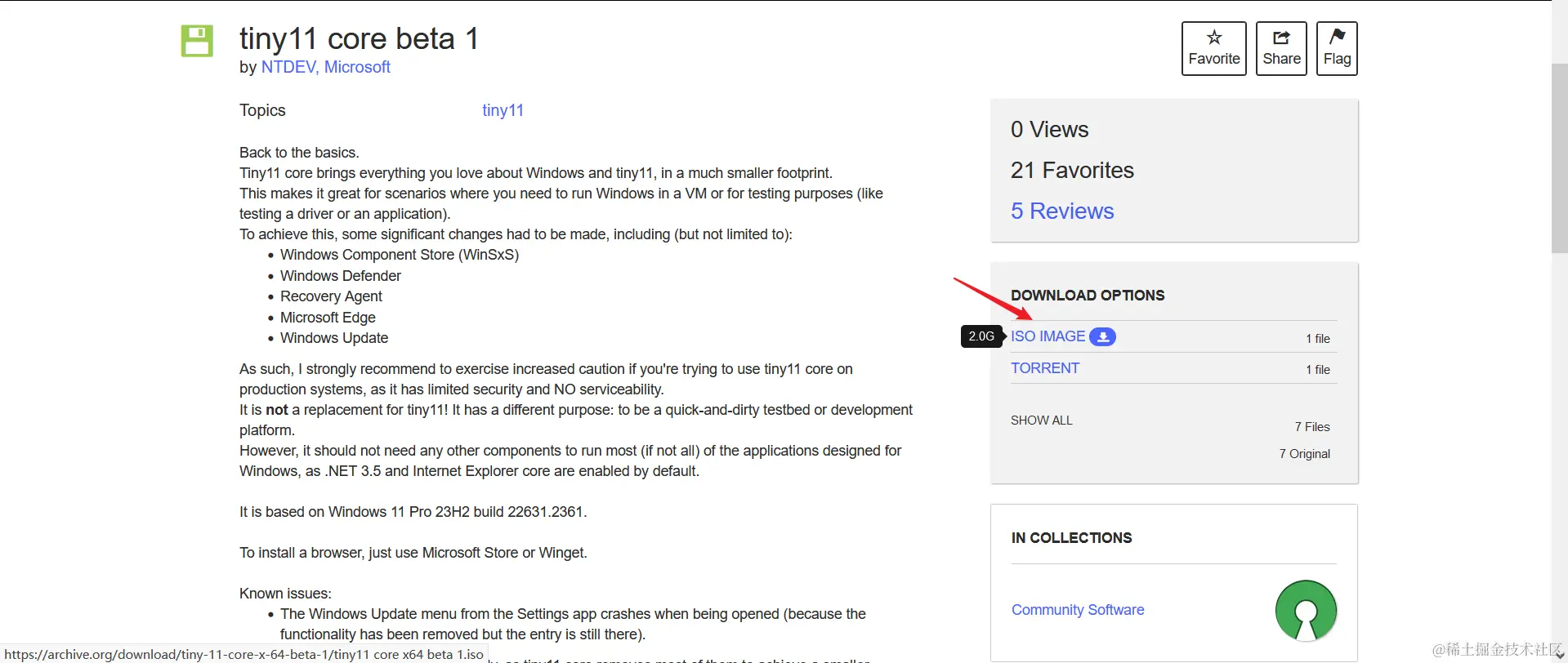Click the DOWNLOAD OPTIONS heading

(1088, 296)
